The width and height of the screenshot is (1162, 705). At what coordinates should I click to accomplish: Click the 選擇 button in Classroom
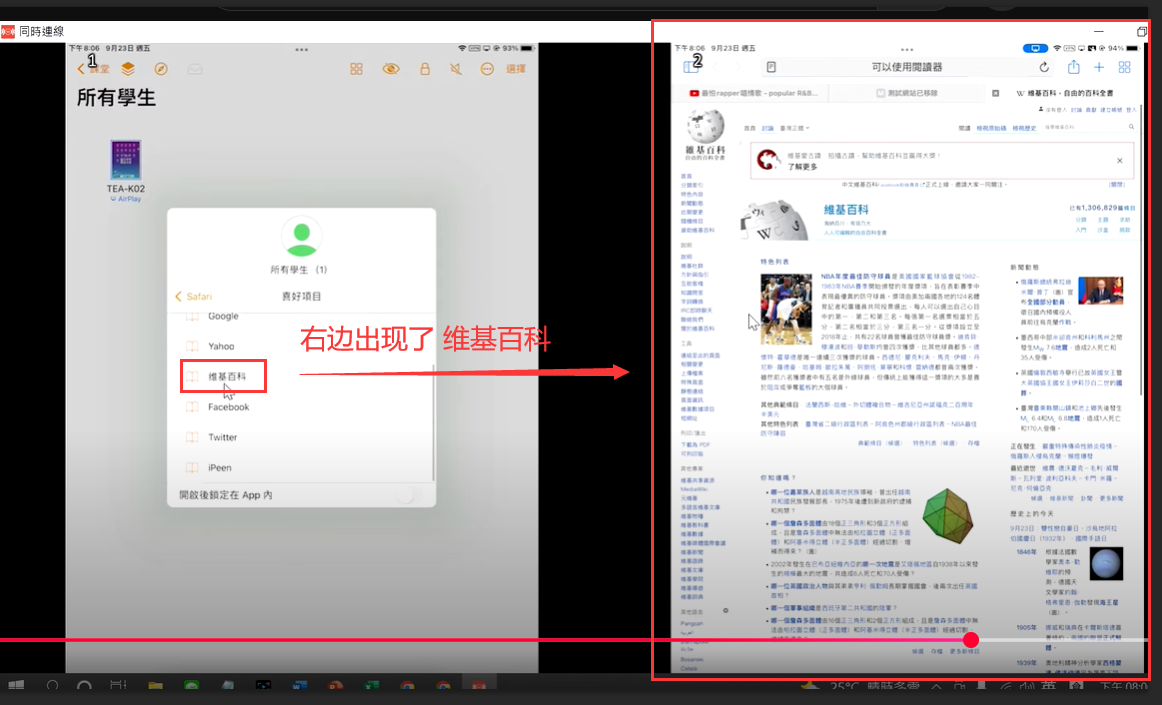[516, 69]
